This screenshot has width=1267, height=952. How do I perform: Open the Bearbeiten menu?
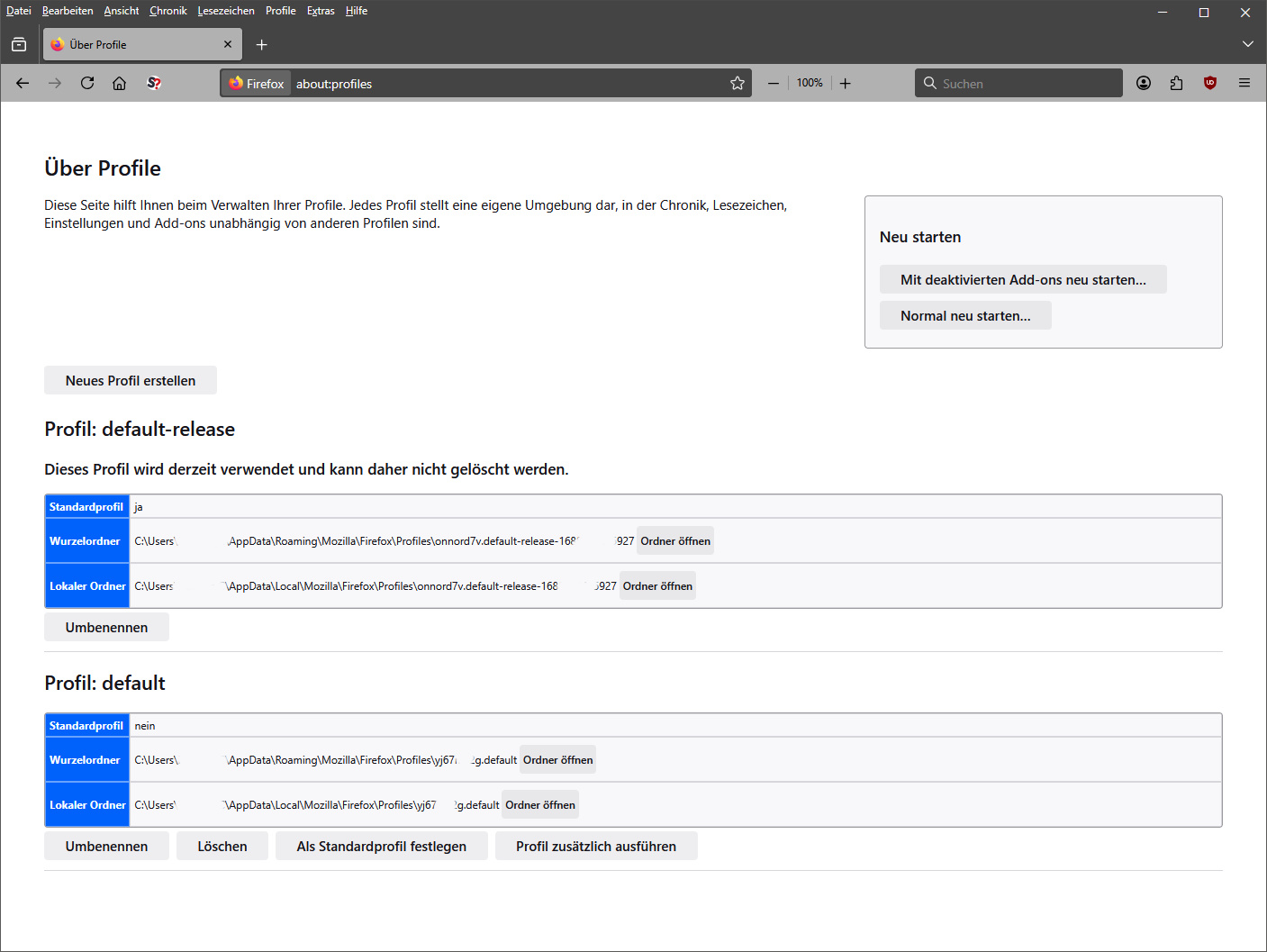[68, 11]
